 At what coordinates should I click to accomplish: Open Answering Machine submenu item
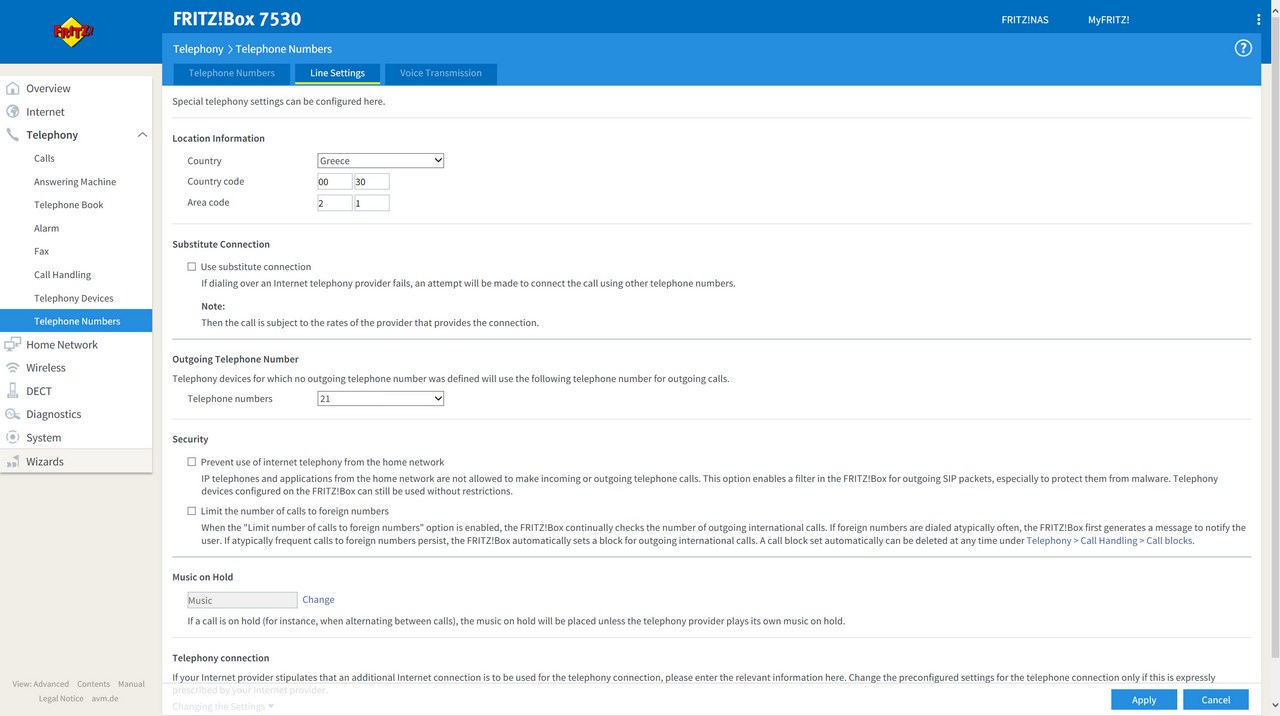pyautogui.click(x=76, y=182)
